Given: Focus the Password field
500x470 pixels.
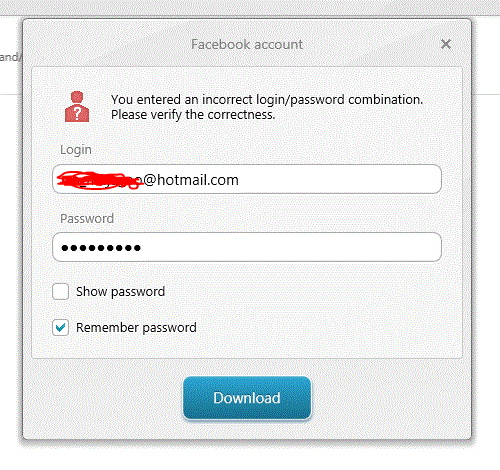Looking at the screenshot, I should [247, 247].
